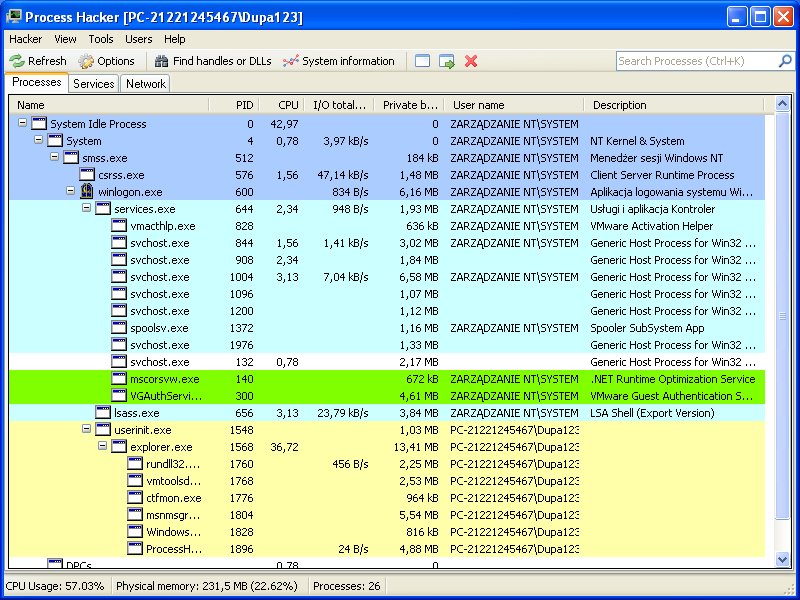Collapse the userinit.exe tree node
800x600 pixels.
tap(87, 430)
